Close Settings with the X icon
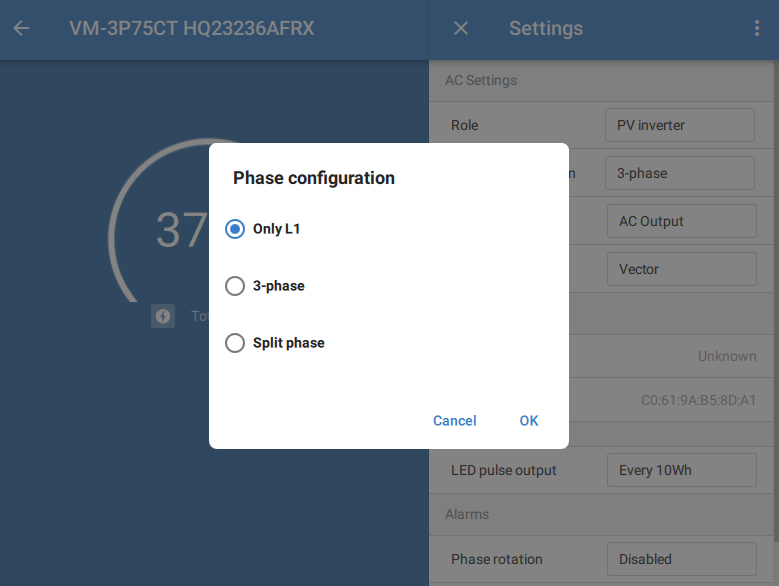The height and width of the screenshot is (586, 779). tap(461, 29)
